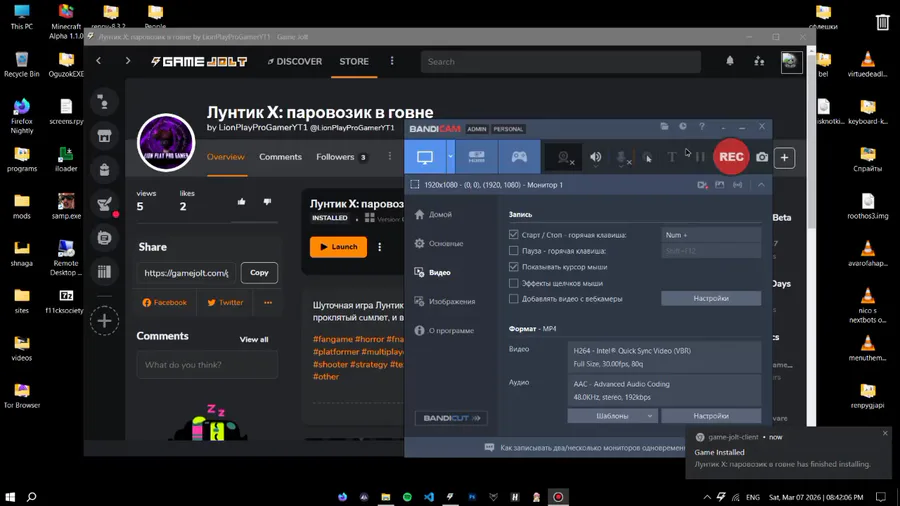900x506 pixels.
Task: Like the game with thumbs up
Action: click(241, 202)
